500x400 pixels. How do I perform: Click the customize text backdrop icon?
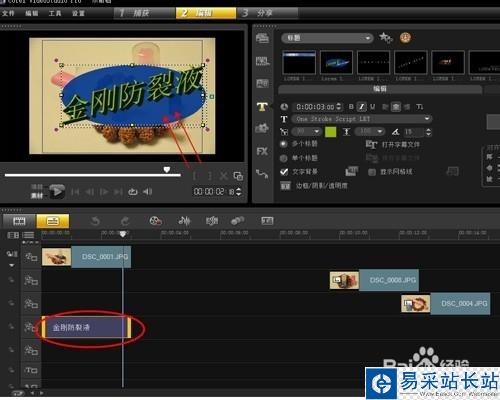pyautogui.click(x=351, y=171)
